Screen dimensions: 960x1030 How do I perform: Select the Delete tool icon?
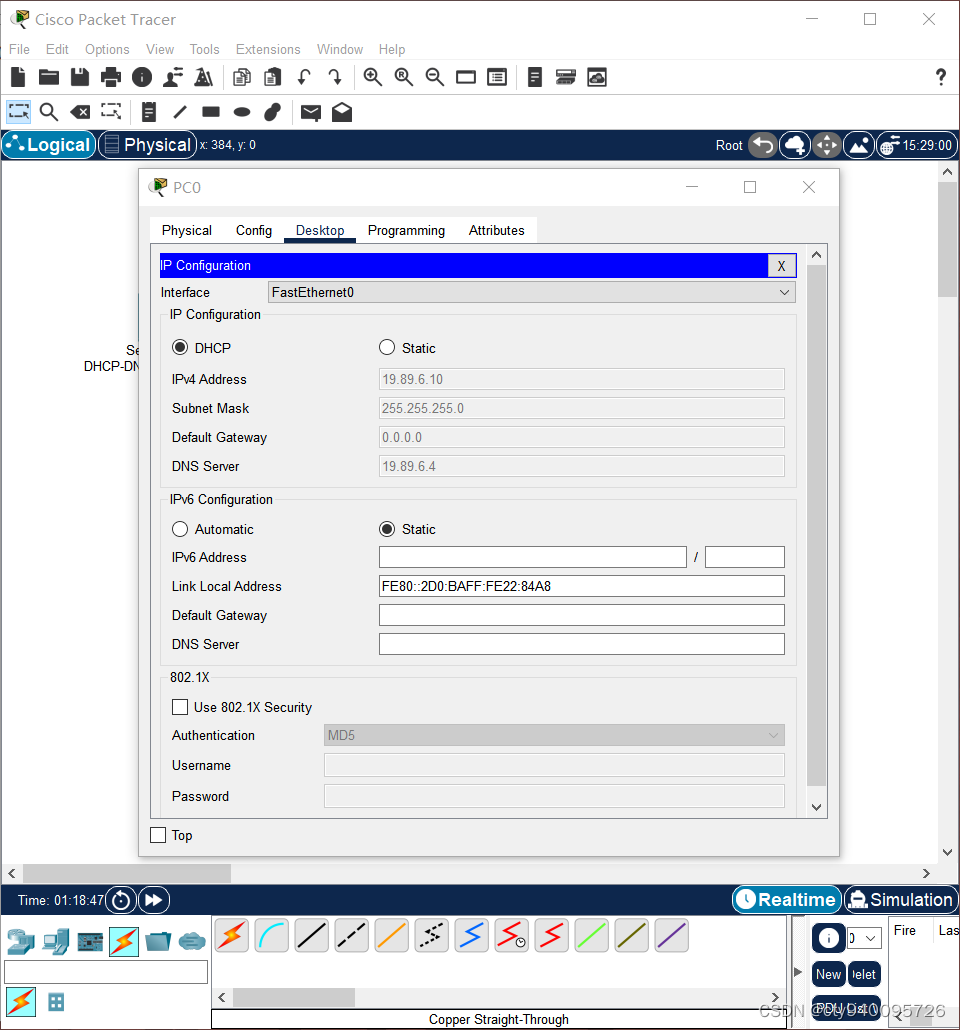tap(80, 112)
